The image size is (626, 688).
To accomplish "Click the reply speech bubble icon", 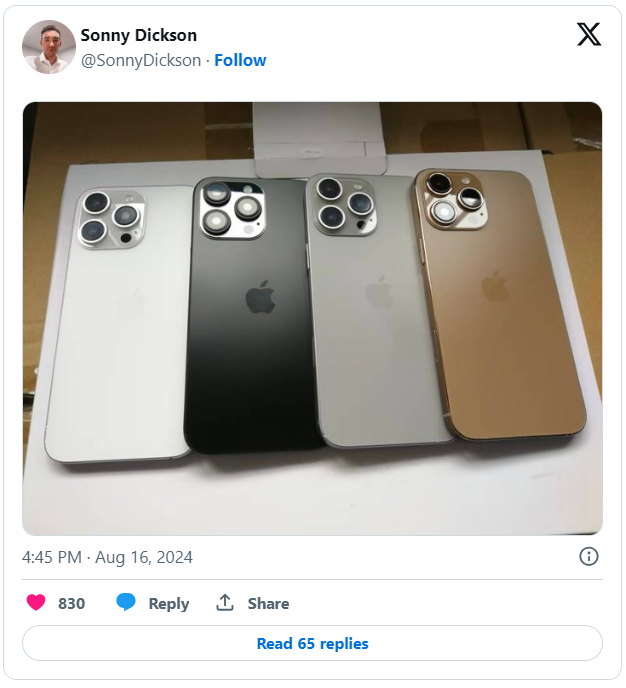I will click(126, 603).
